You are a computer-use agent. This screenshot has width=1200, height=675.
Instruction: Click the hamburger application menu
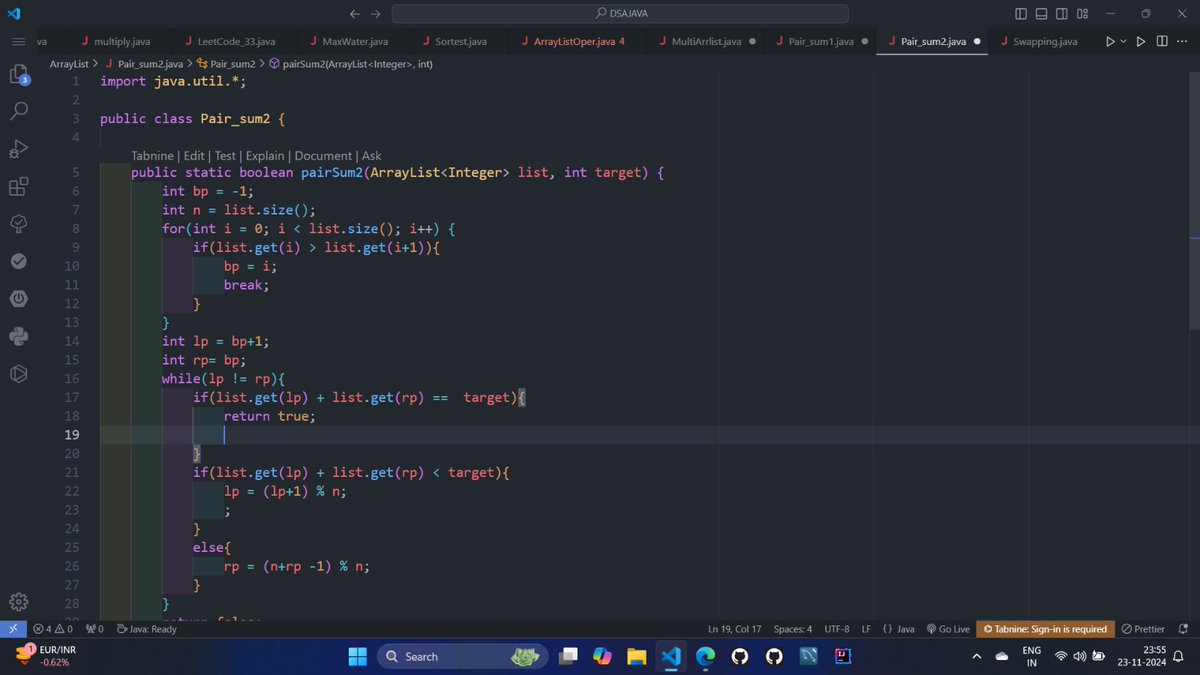[18, 41]
